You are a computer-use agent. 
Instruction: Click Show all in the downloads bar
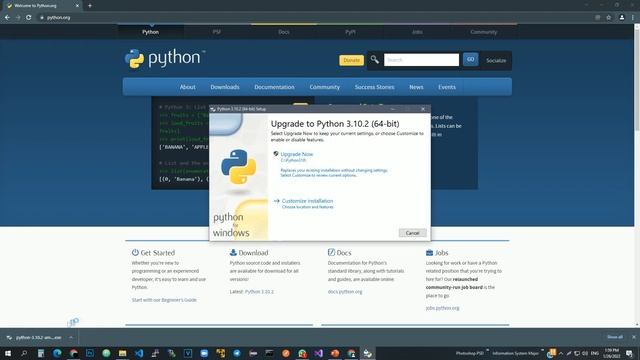615,337
